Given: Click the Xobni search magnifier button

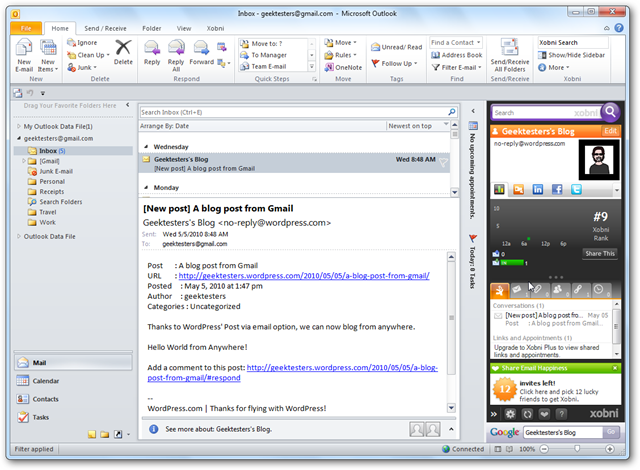Looking at the screenshot, I should (x=610, y=111).
